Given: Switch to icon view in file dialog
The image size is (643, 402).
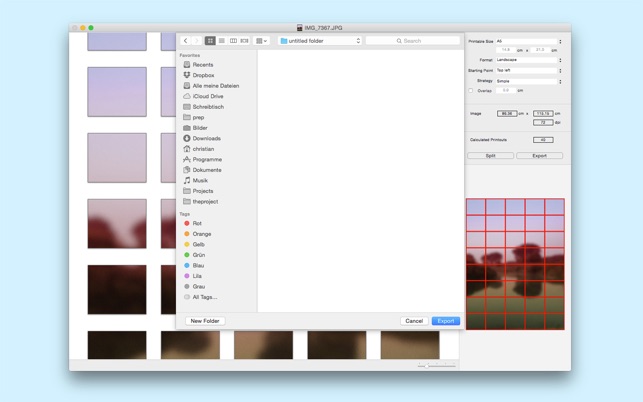Looking at the screenshot, I should pyautogui.click(x=210, y=41).
